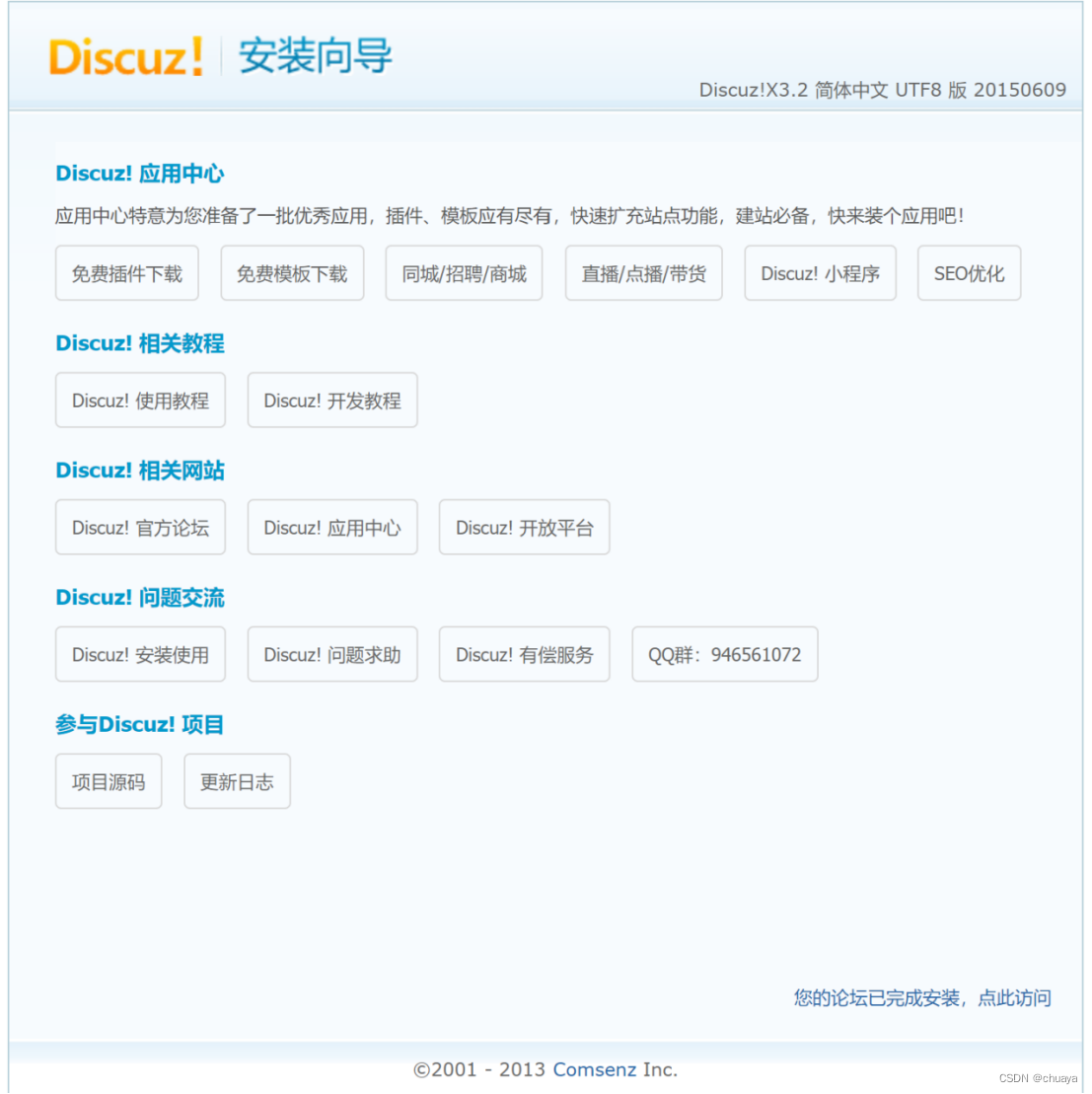1092x1094 pixels.
Task: Open 免费模板下载 link button
Action: pyautogui.click(x=292, y=273)
